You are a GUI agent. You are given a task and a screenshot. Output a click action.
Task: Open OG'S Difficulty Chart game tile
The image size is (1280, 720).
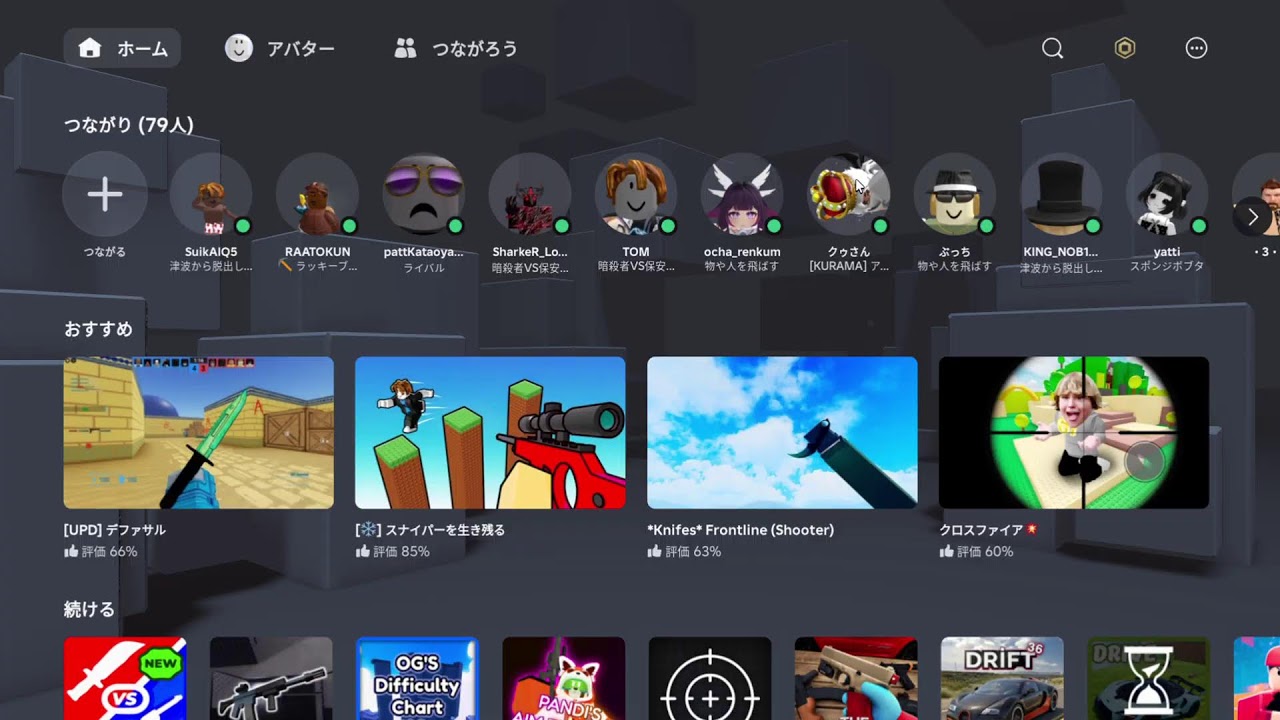417,679
